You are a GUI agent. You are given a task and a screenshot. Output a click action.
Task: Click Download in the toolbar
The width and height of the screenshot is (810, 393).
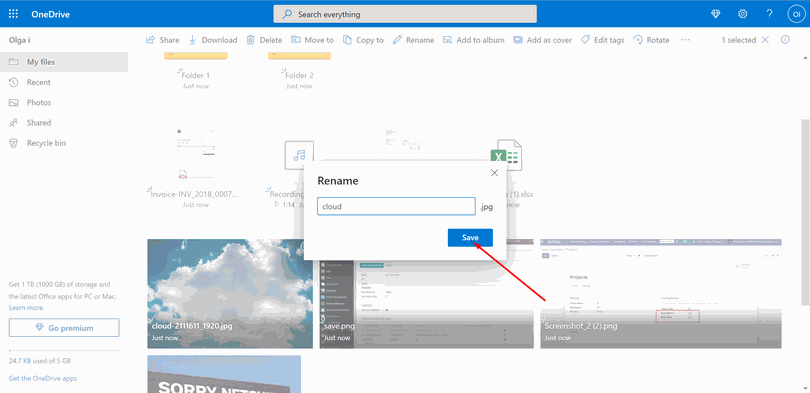213,40
